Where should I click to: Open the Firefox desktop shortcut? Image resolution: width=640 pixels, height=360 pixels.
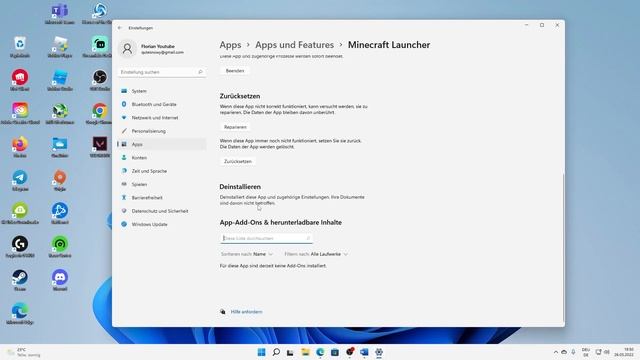coord(20,147)
